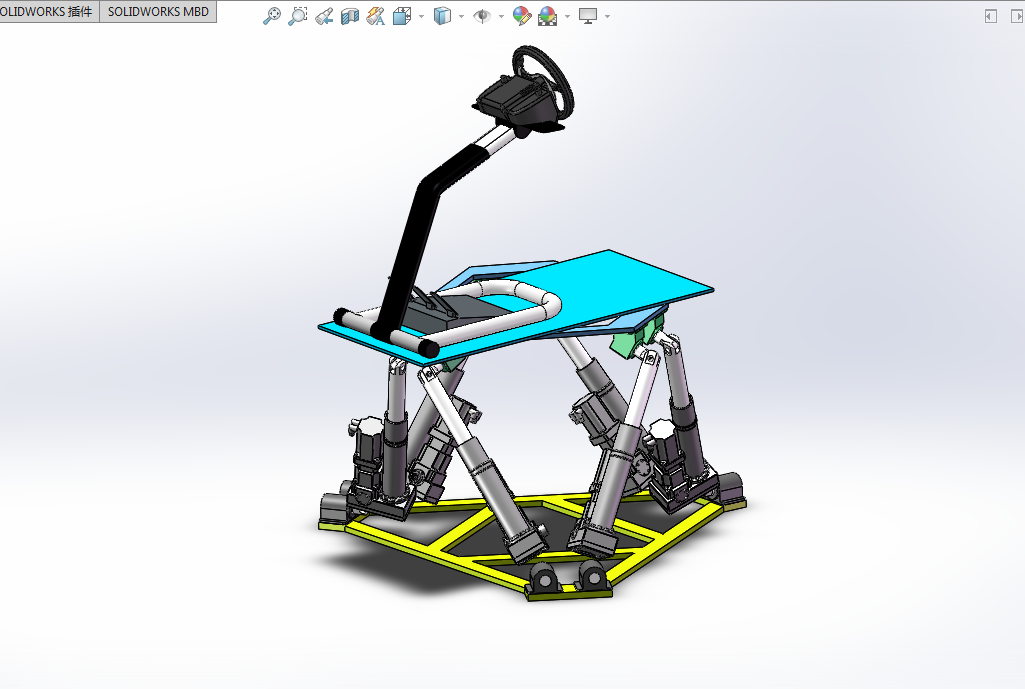This screenshot has height=689, width=1025.
Task: Select the Zoom to Area tool
Action: [x=298, y=16]
